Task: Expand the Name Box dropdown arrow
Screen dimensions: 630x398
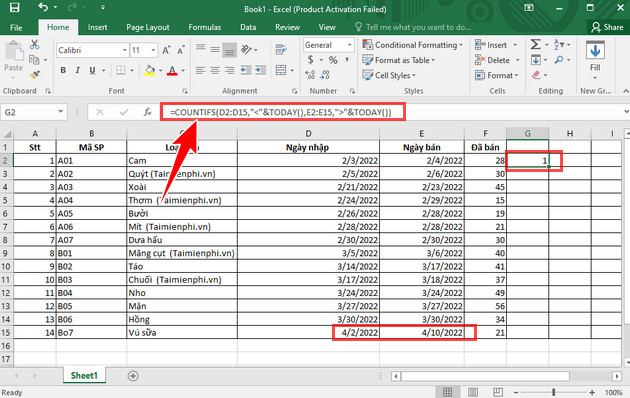Action: point(61,112)
